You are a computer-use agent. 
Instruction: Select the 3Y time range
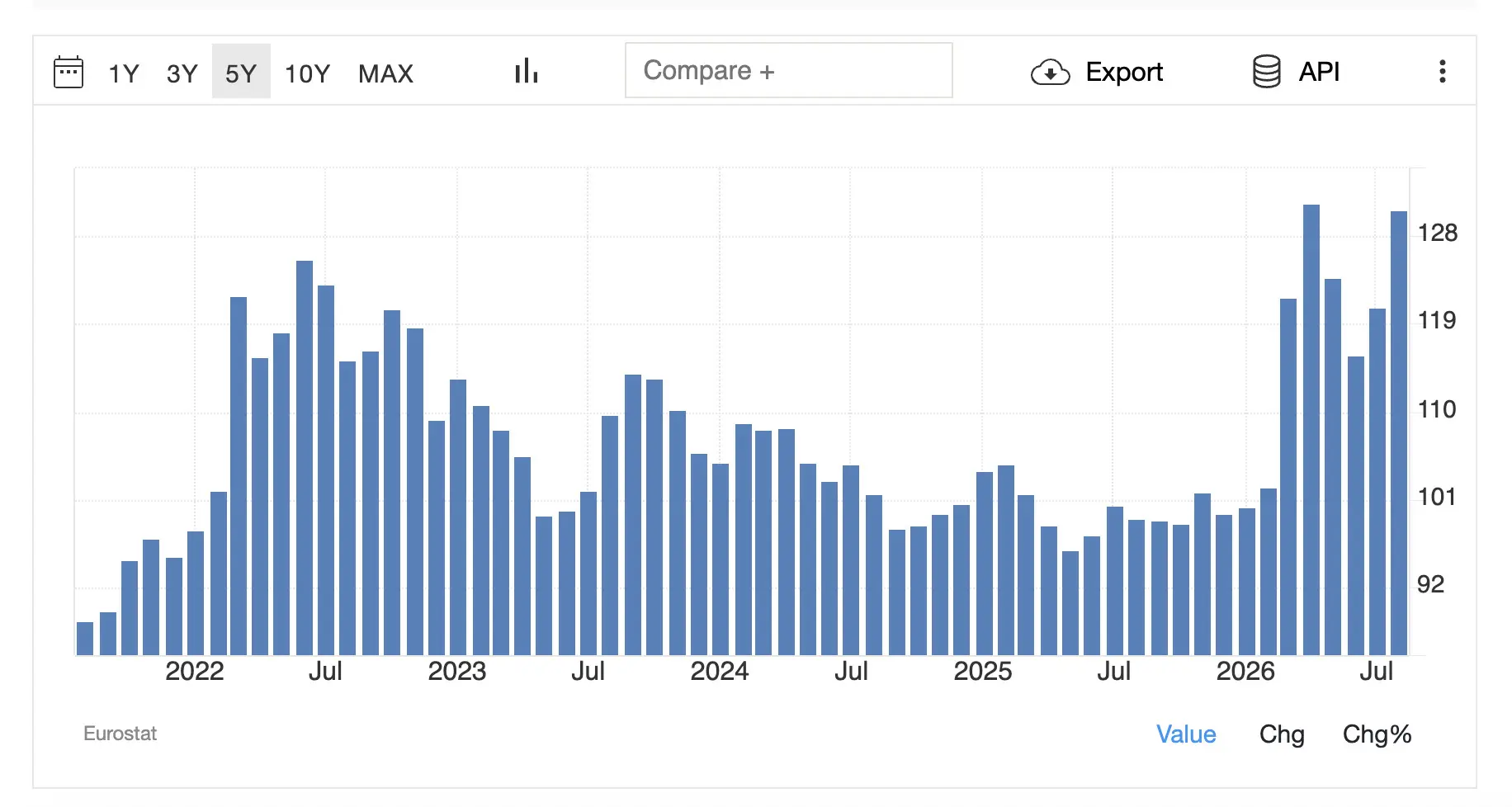182,73
